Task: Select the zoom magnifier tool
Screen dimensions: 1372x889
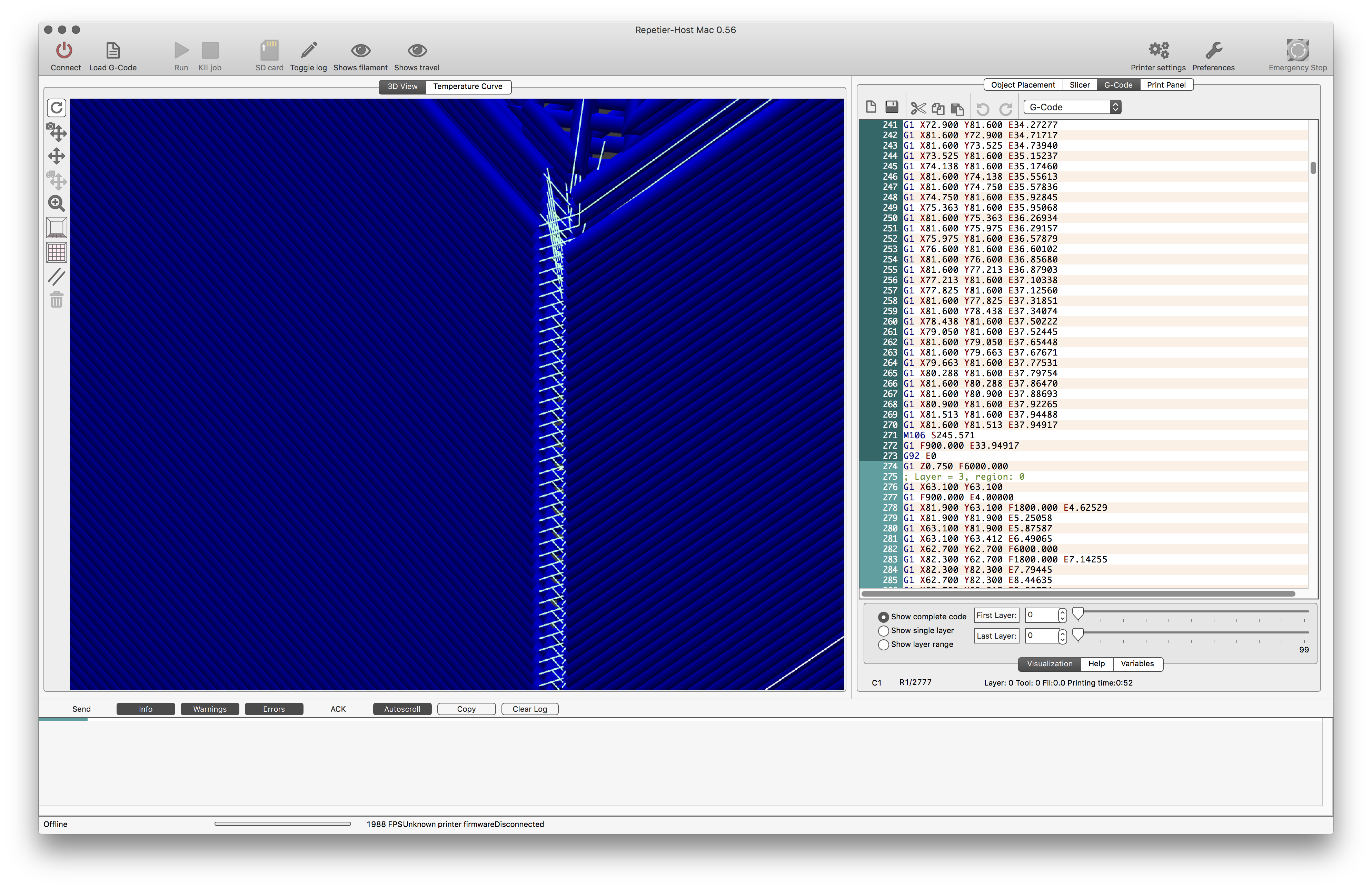Action: pyautogui.click(x=57, y=203)
